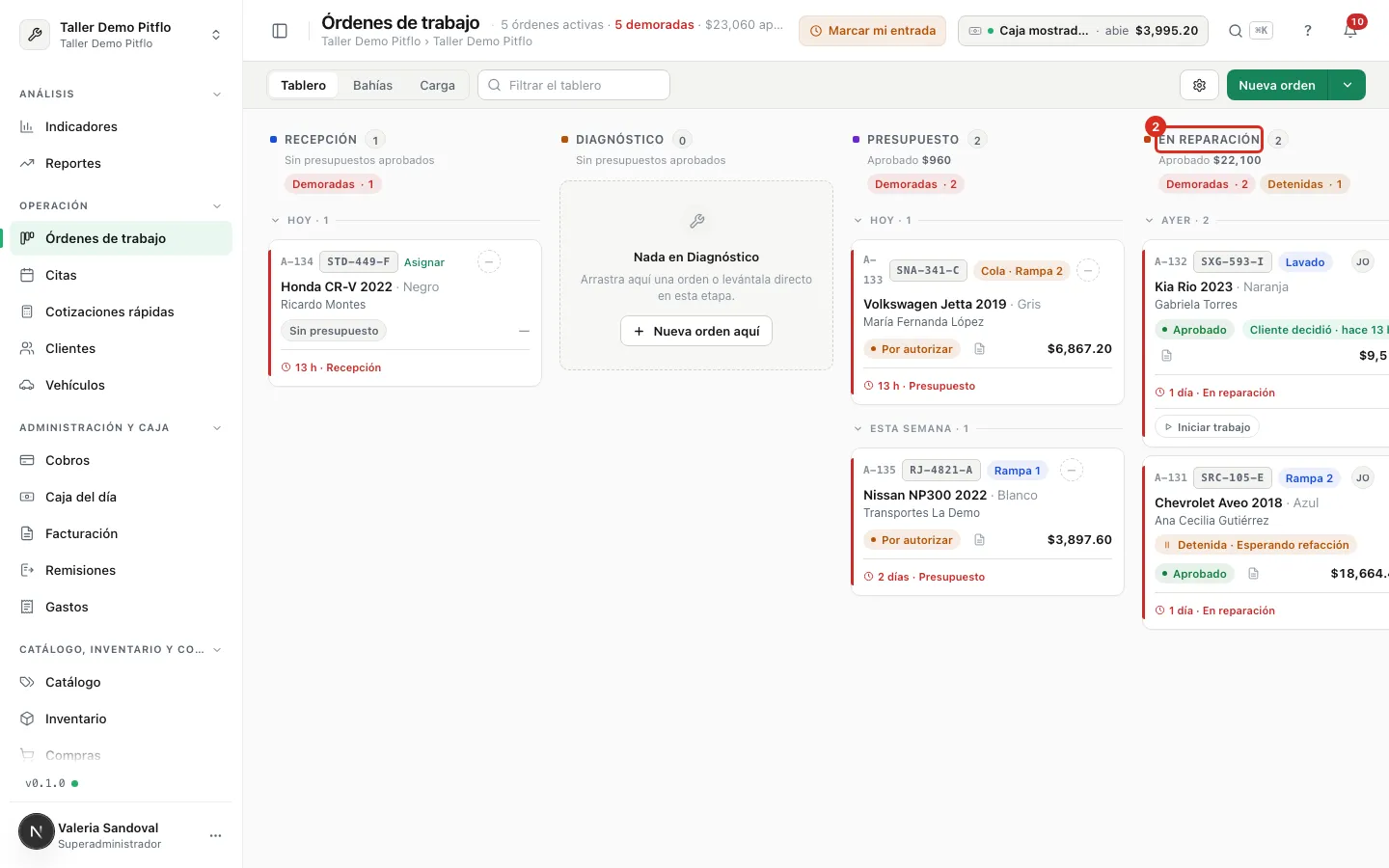
Task: Open the notifications bell
Action: point(1350,31)
